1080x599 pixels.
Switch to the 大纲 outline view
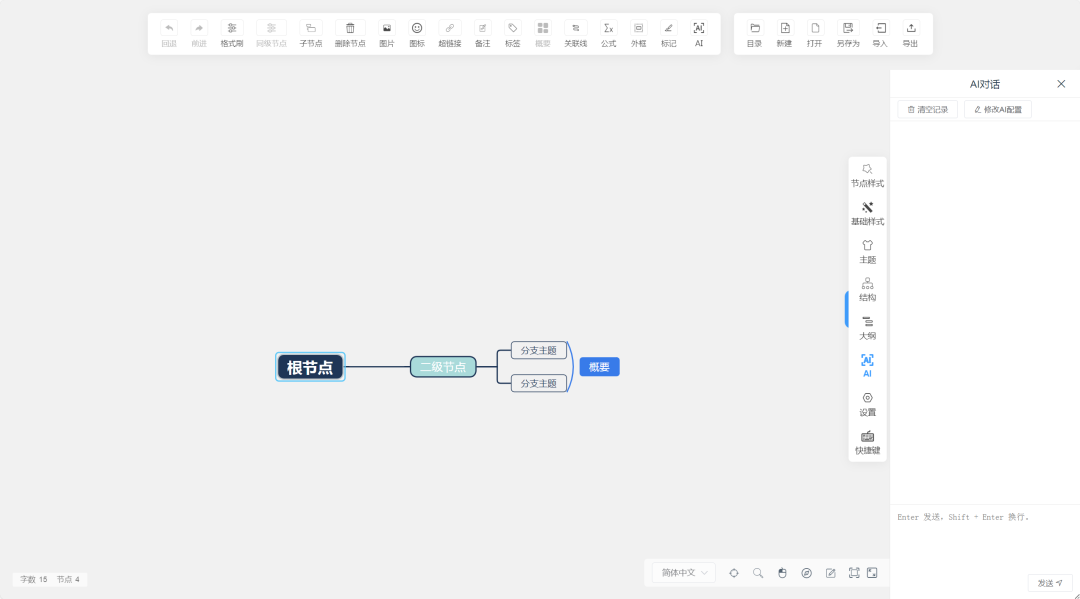pyautogui.click(x=866, y=328)
